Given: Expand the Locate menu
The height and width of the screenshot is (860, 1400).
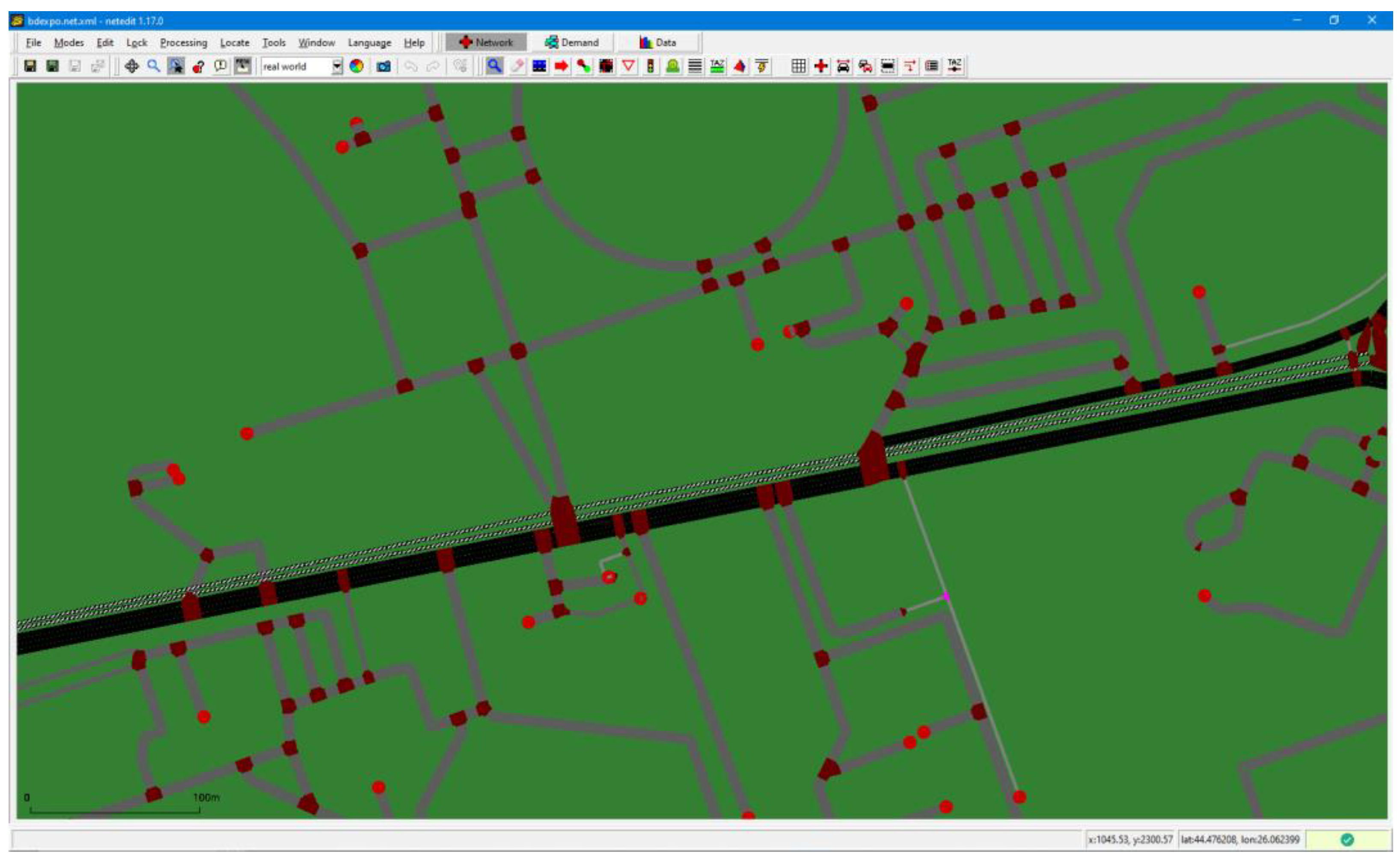Looking at the screenshot, I should 235,43.
